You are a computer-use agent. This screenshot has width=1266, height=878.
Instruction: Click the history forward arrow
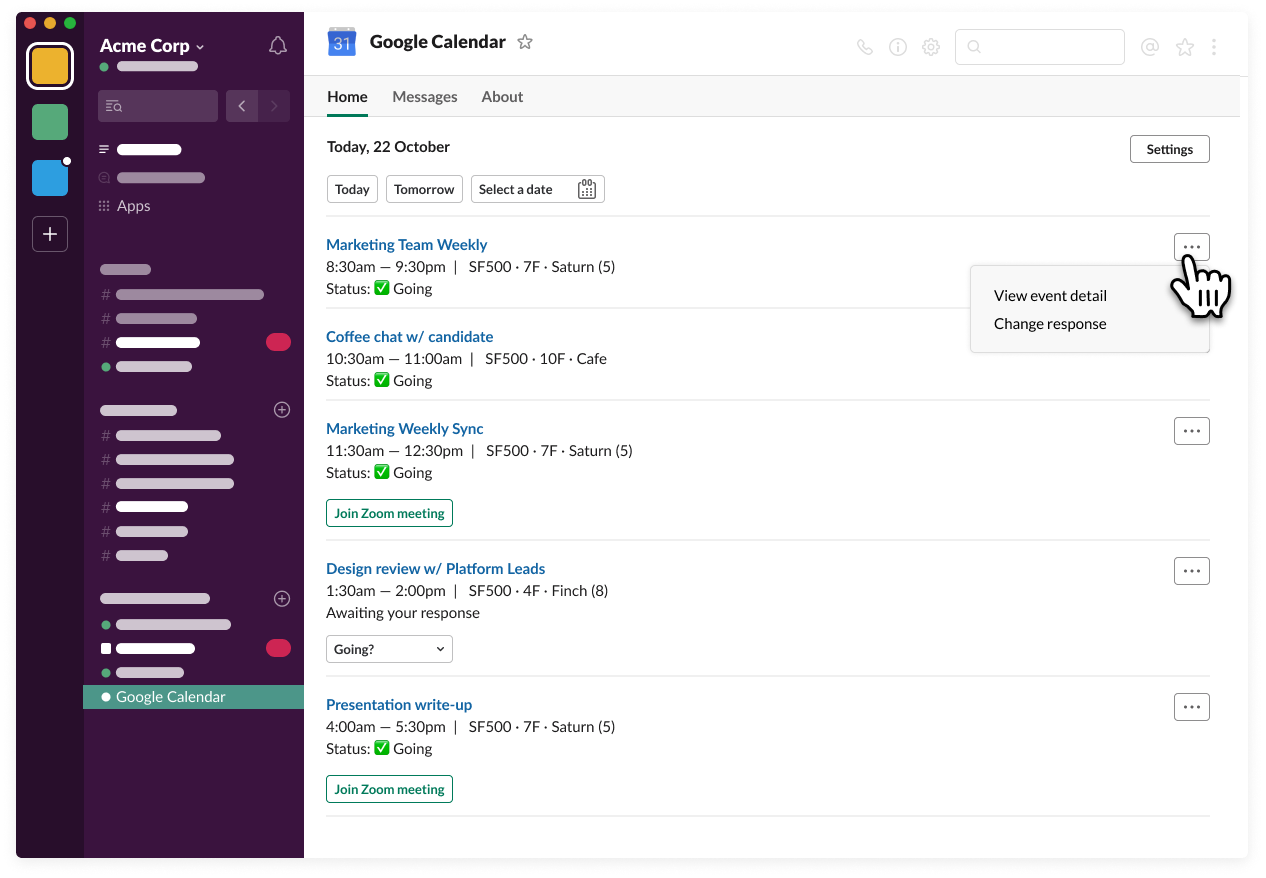click(274, 106)
